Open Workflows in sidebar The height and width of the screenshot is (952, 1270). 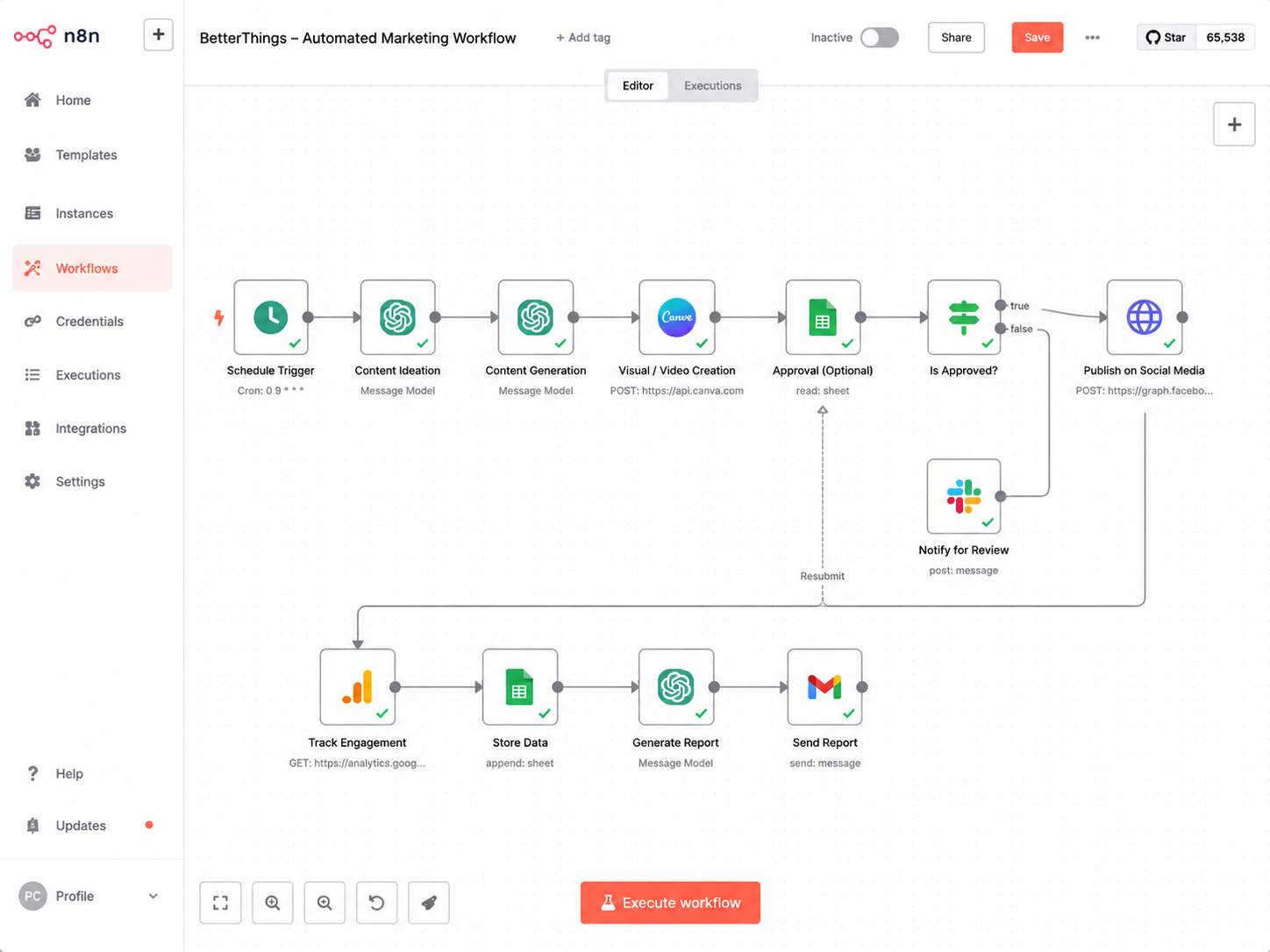point(92,268)
